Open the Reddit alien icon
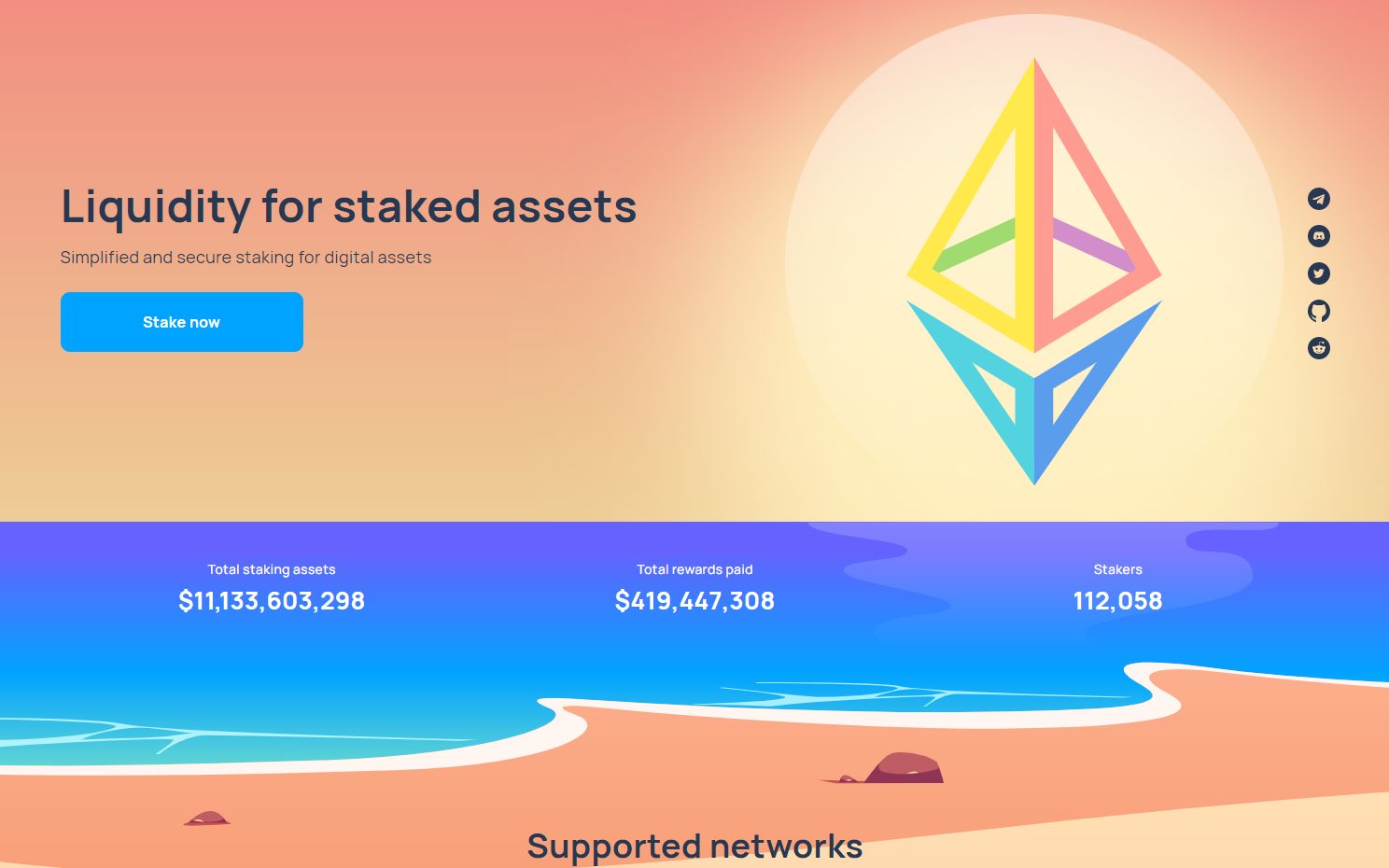This screenshot has width=1389, height=868. point(1318,348)
